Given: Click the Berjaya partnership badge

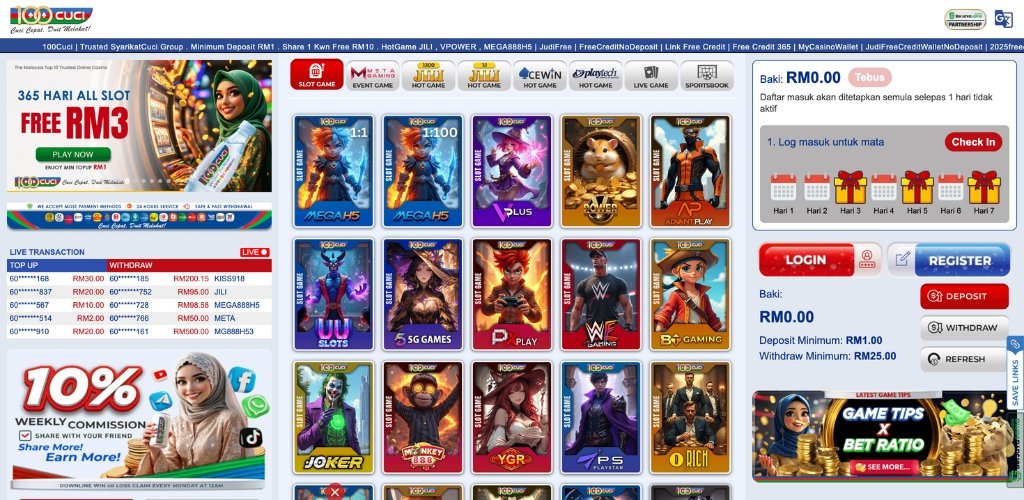Looking at the screenshot, I should [965, 20].
